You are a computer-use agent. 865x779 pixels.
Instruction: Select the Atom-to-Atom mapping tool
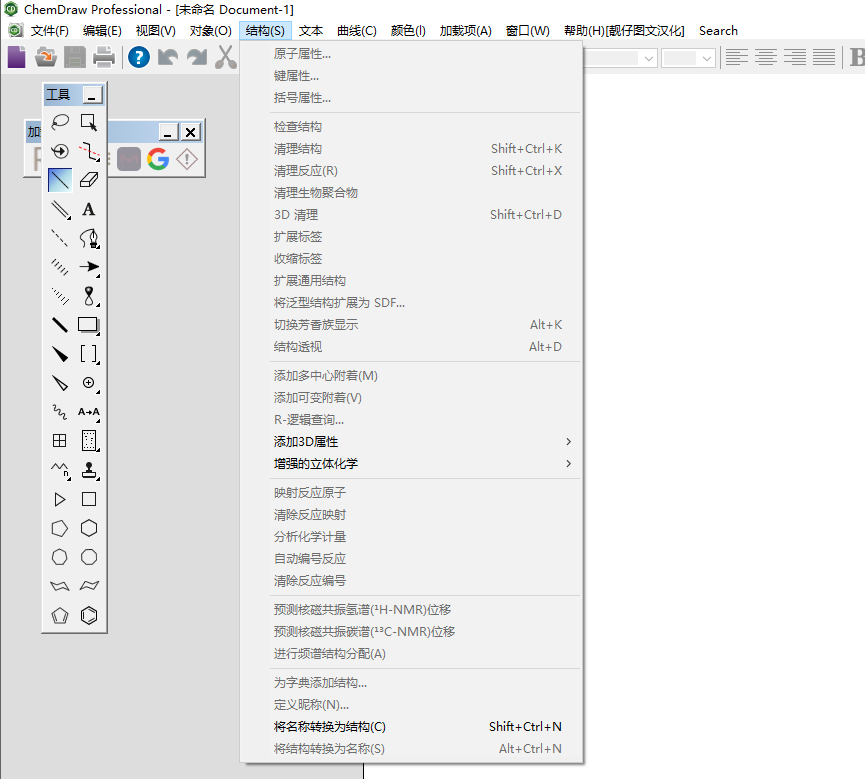point(89,412)
